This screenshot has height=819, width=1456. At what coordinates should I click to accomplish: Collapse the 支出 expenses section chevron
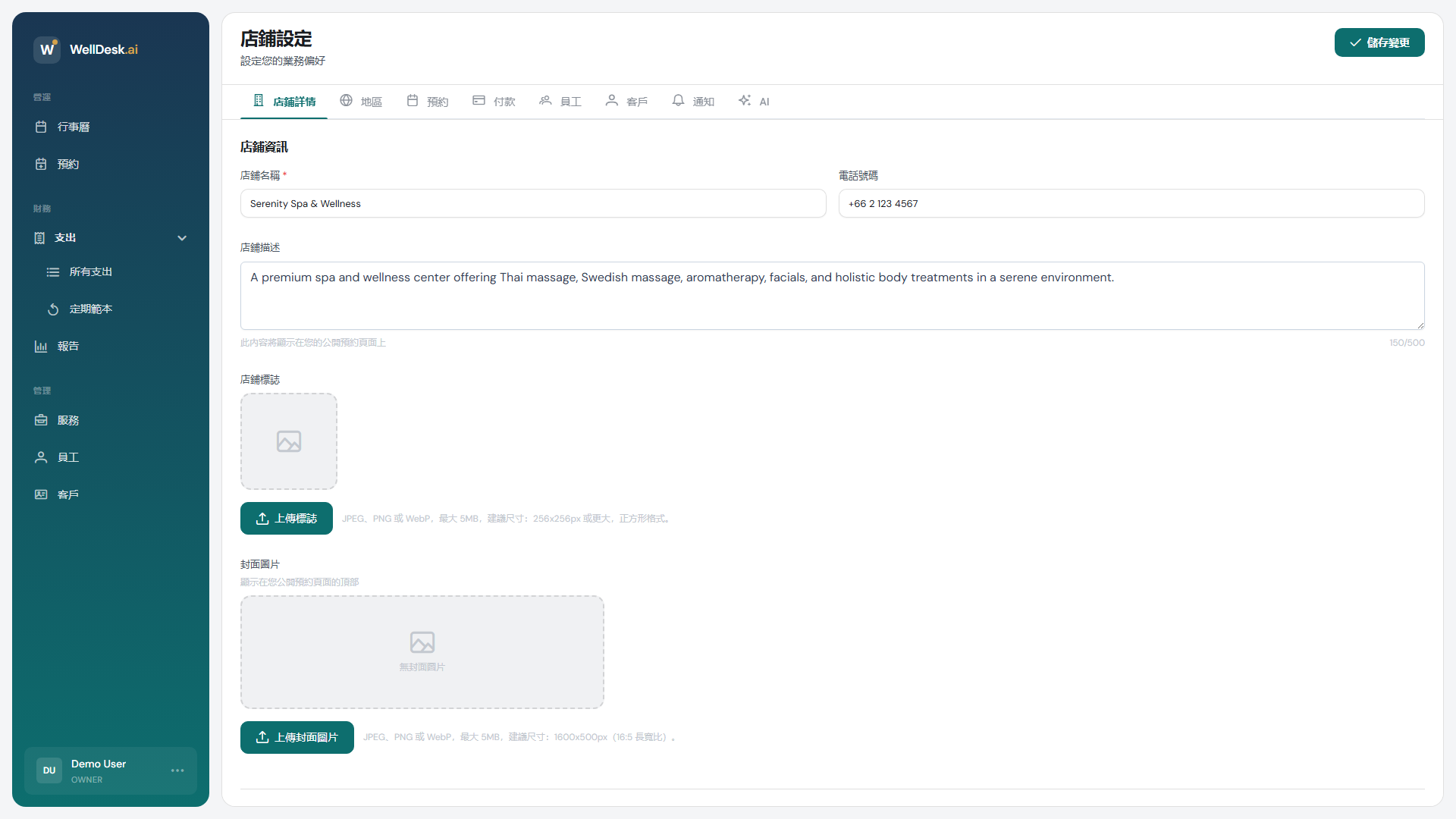click(x=182, y=237)
